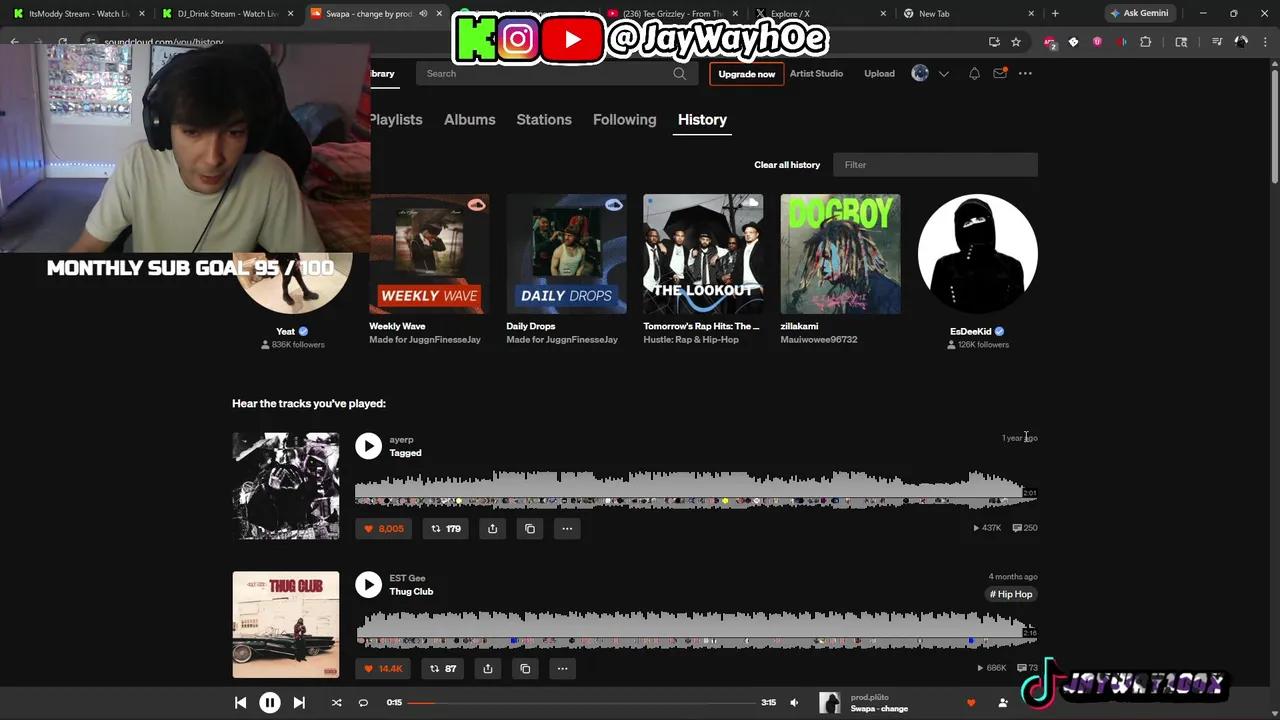Open the Chrome three-dot menu

click(x=1265, y=42)
